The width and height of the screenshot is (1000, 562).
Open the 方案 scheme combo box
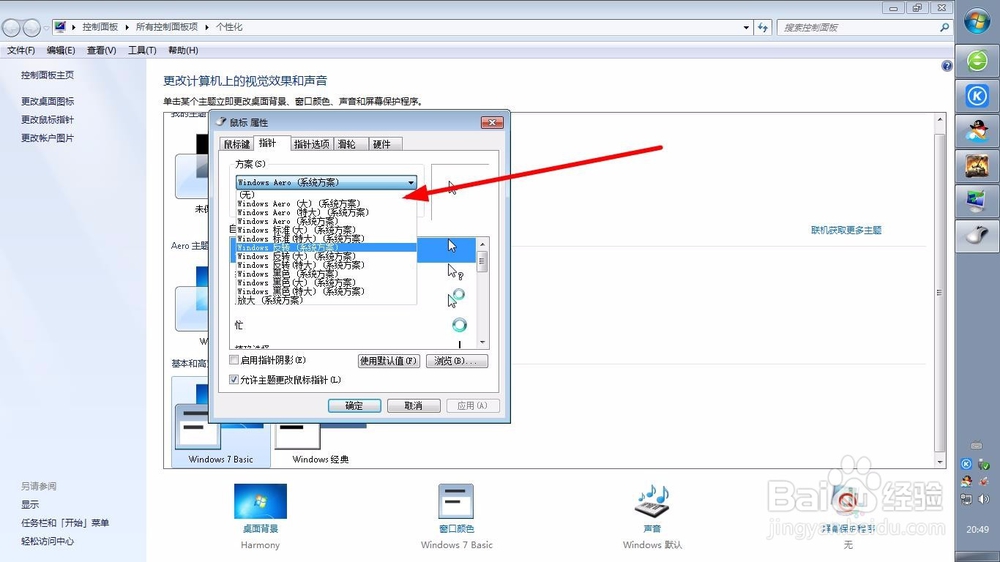click(326, 182)
